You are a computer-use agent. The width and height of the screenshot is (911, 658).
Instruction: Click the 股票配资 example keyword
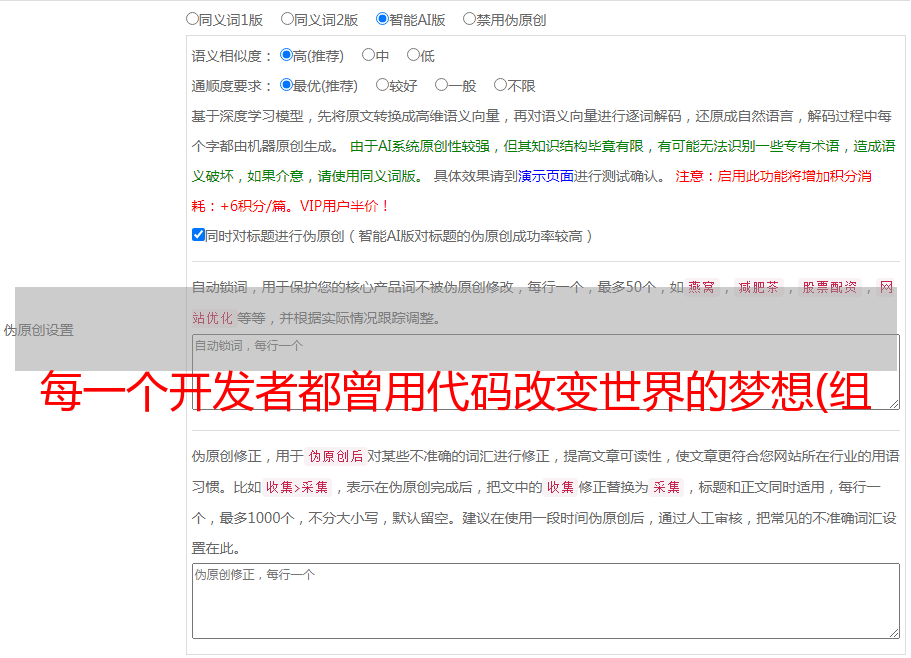[830, 287]
